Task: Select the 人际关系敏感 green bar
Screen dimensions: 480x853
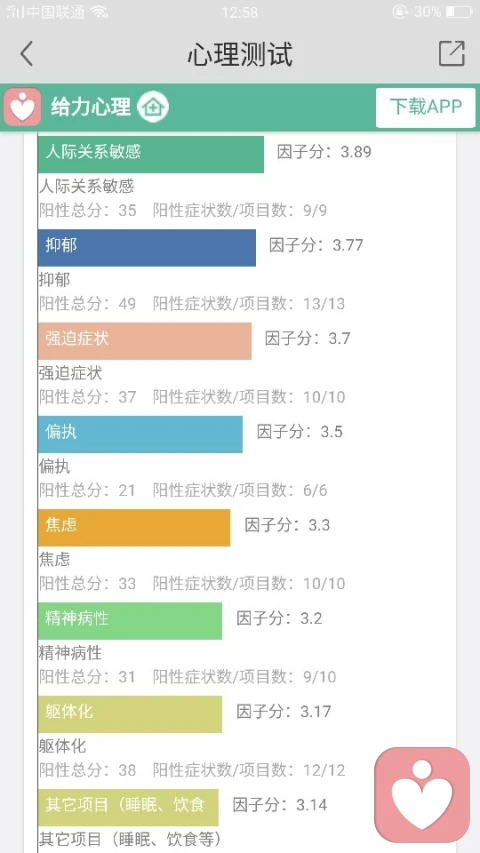Action: click(151, 153)
